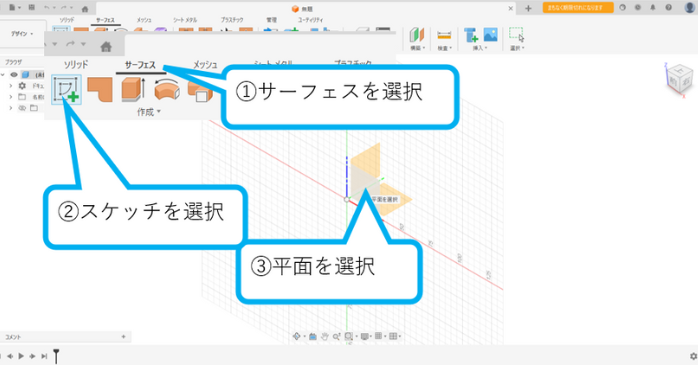This screenshot has height=365, width=698.
Task: Expand comments panel with plus button
Action: pyautogui.click(x=123, y=337)
